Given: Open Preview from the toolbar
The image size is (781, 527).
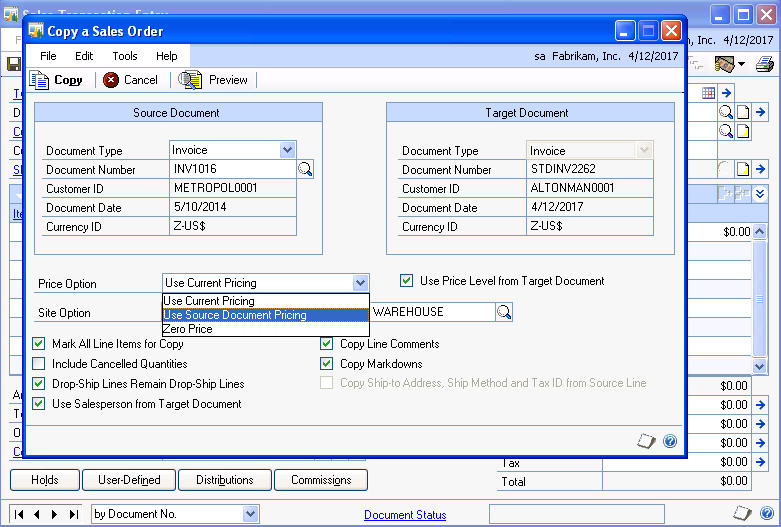Looking at the screenshot, I should 190,80.
